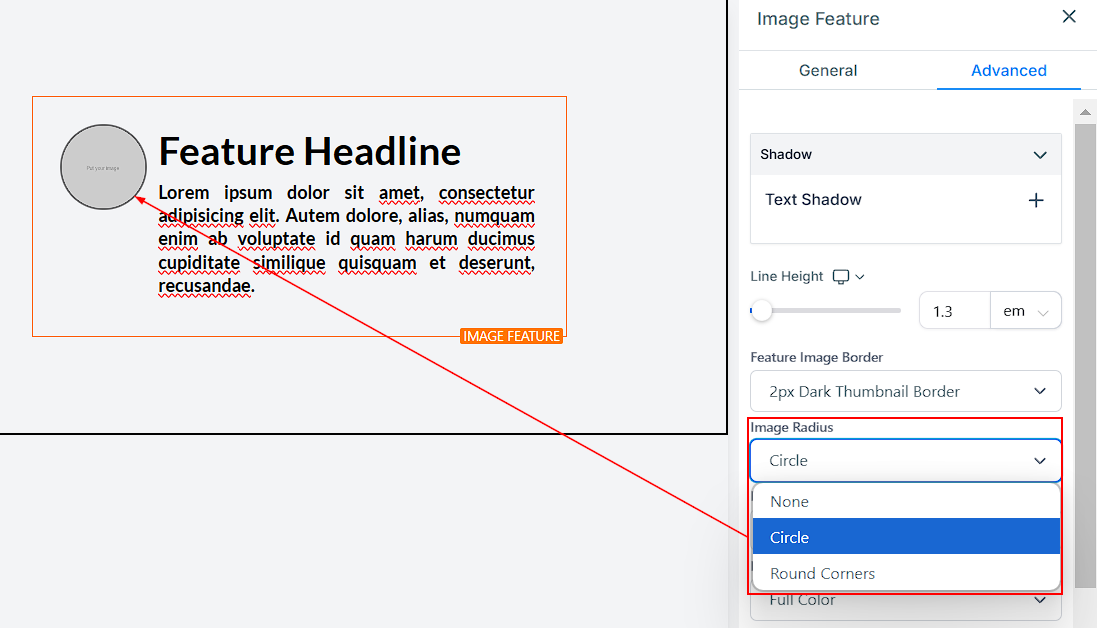Click the circular image placeholder
1097x628 pixels.
(103, 167)
